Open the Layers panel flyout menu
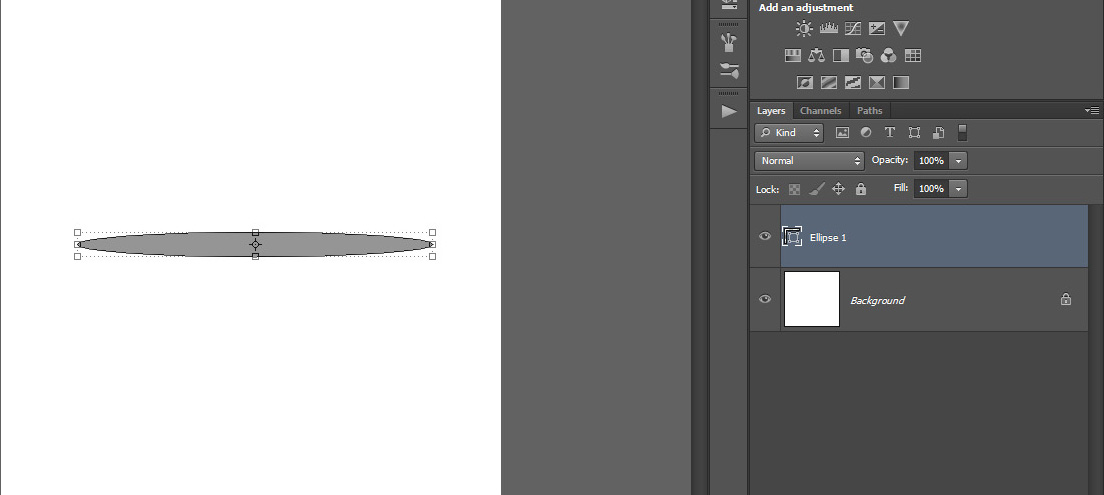Viewport: 1104px width, 495px height. click(1091, 110)
